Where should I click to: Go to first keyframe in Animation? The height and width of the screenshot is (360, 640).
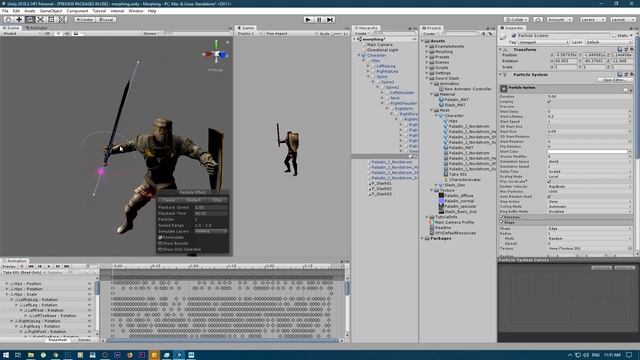tap(31, 266)
